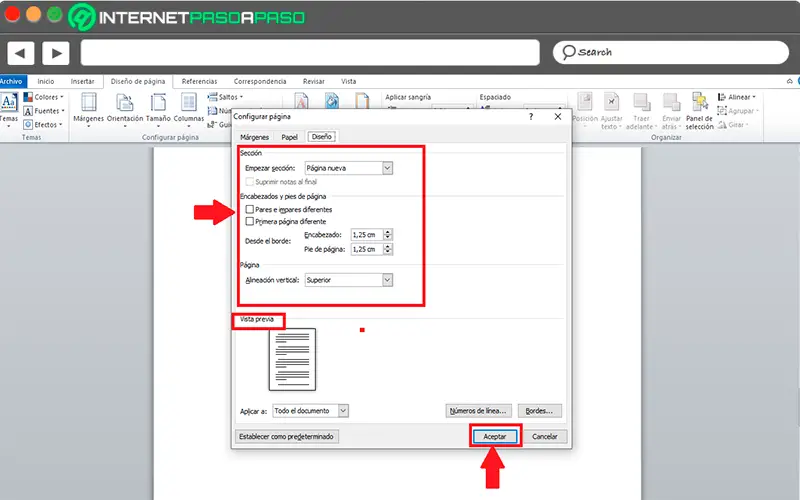This screenshot has height=500, width=800.
Task: Click the Aceptar button
Action: [495, 436]
